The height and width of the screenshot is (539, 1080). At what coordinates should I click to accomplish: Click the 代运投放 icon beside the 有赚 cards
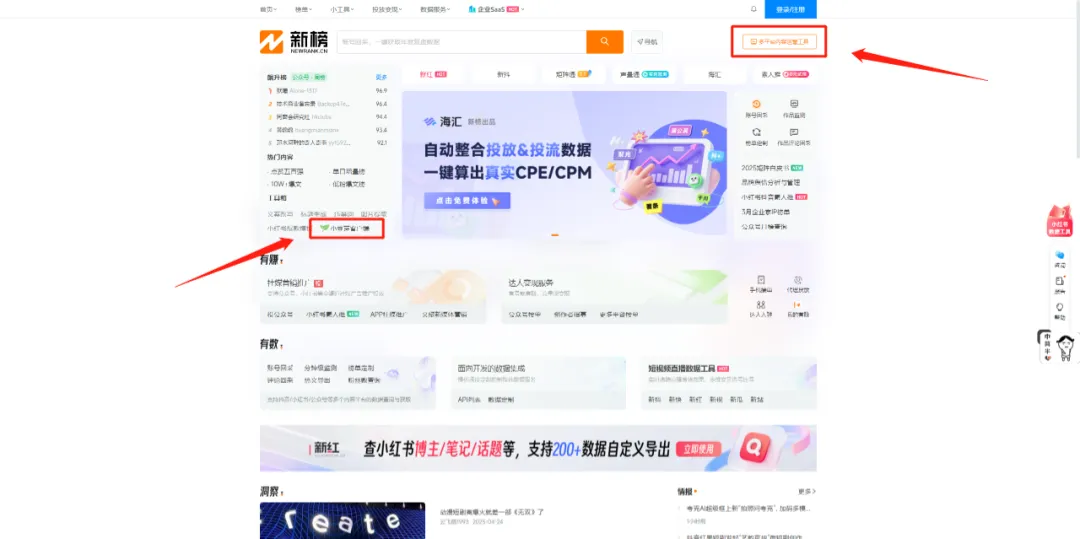(798, 279)
